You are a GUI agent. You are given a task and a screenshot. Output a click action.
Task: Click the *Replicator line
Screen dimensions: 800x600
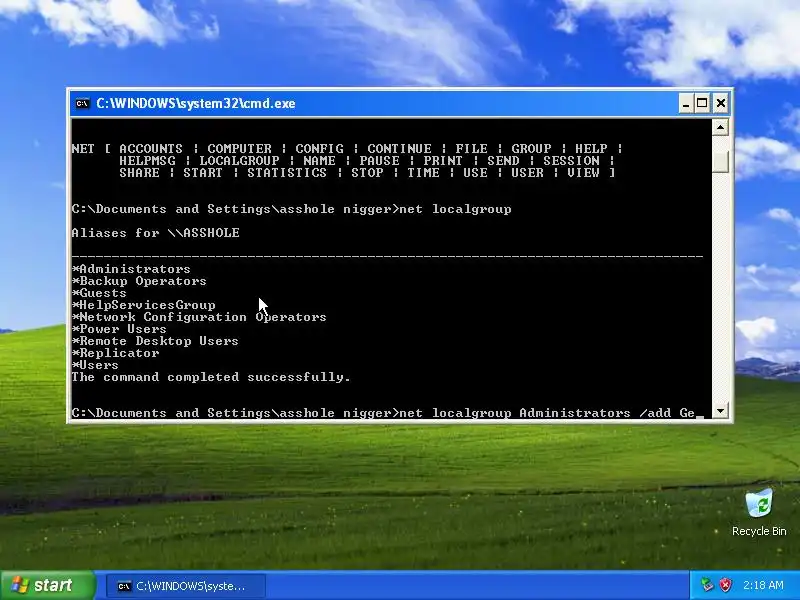(x=115, y=353)
